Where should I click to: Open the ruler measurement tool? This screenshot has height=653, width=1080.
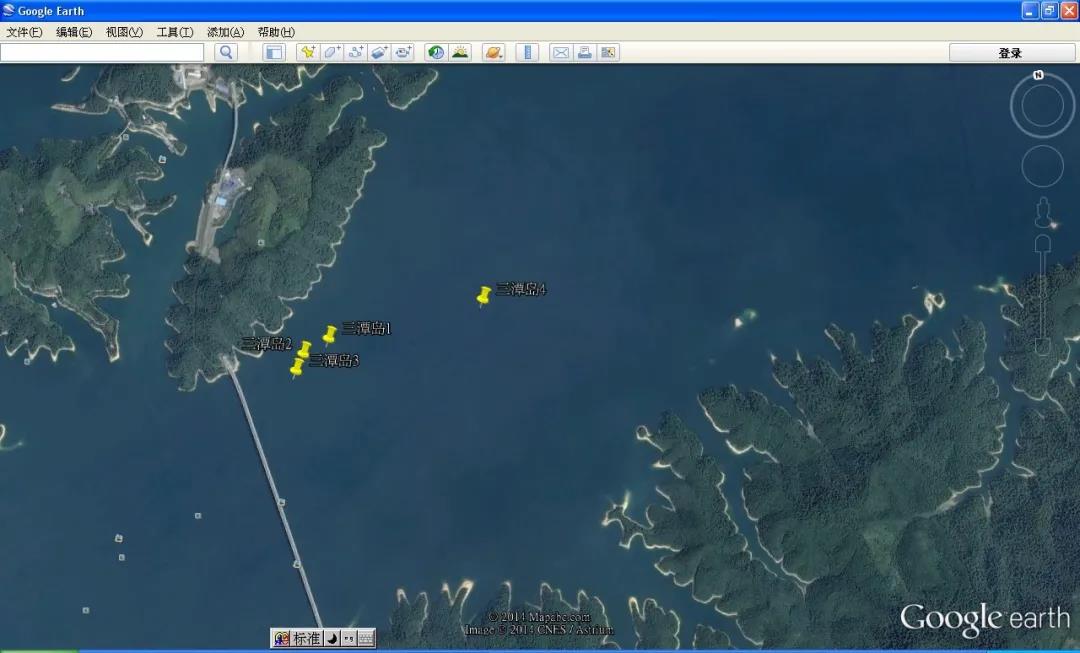tap(527, 52)
